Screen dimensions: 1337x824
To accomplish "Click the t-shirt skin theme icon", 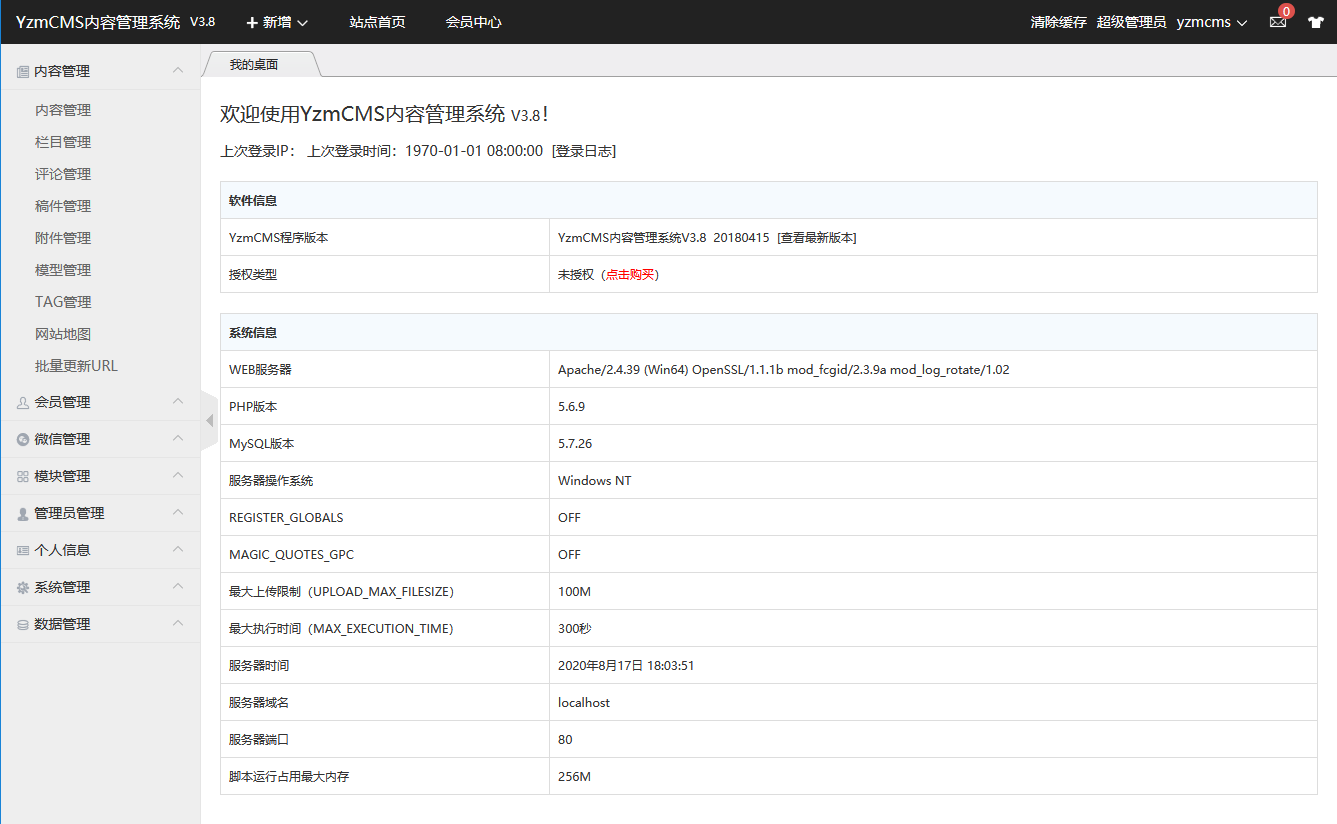I will 1315,22.
